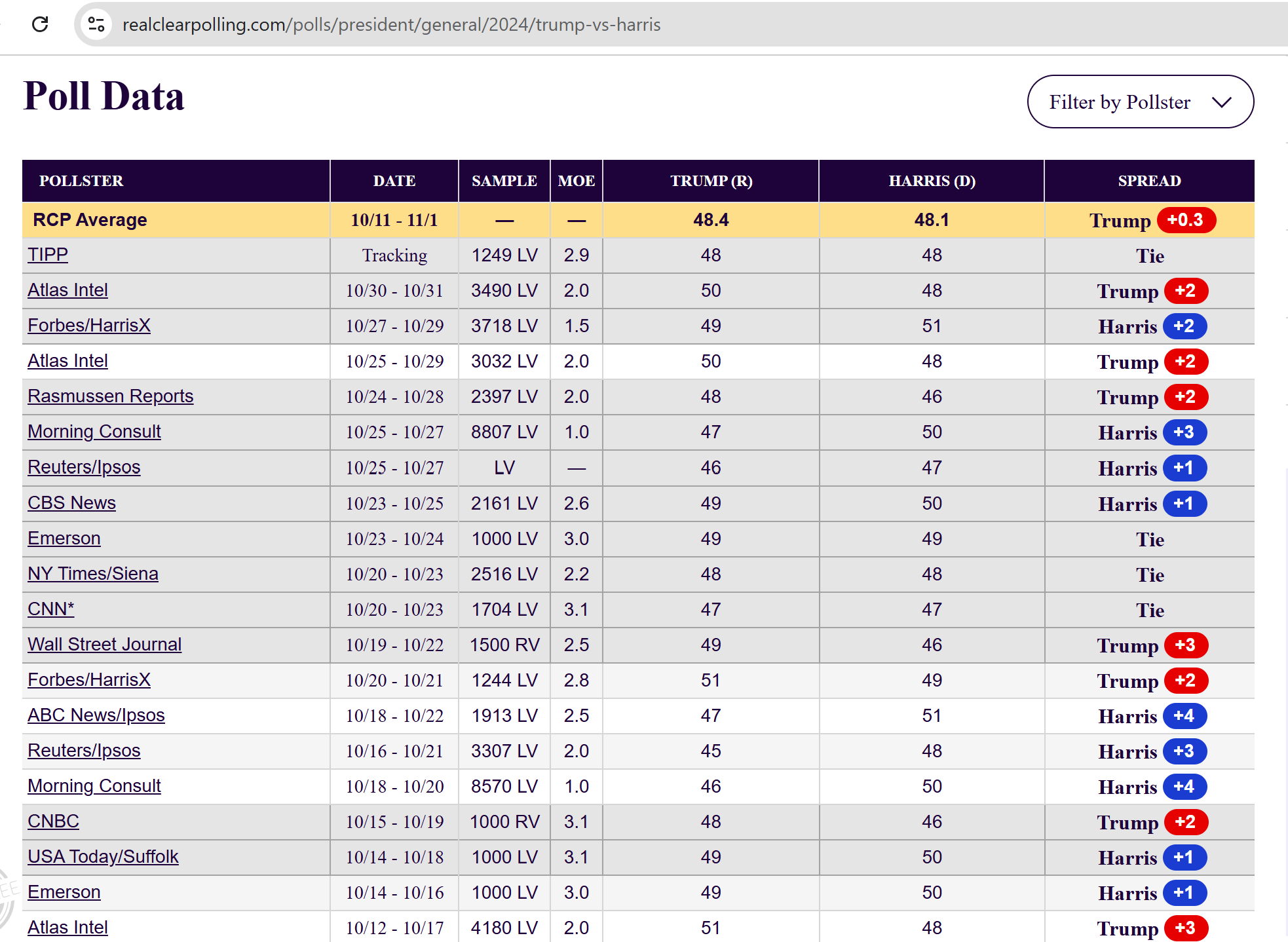The width and height of the screenshot is (1288, 942).
Task: Click the red Trump +0.3 spread badge
Action: pyautogui.click(x=1186, y=220)
